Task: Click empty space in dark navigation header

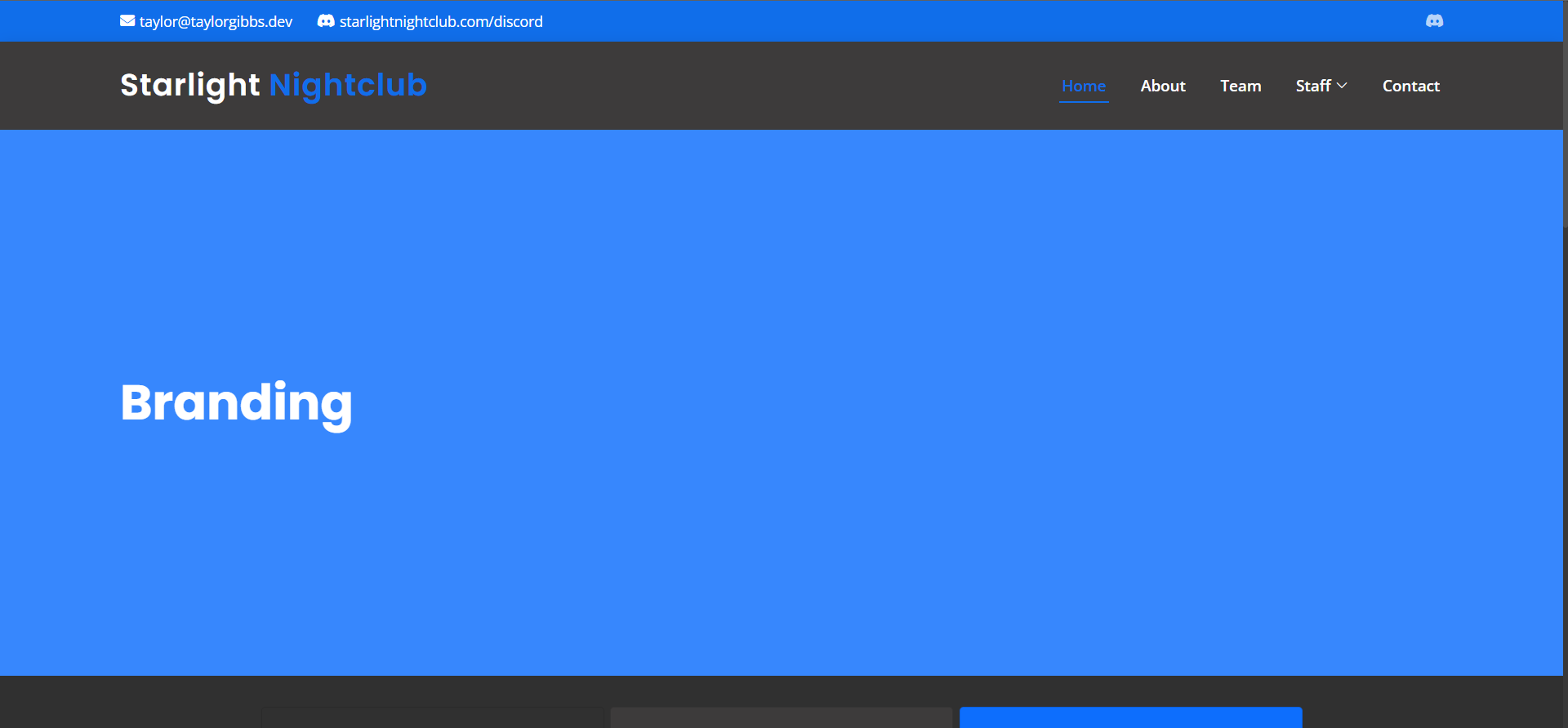Action: tap(735, 86)
